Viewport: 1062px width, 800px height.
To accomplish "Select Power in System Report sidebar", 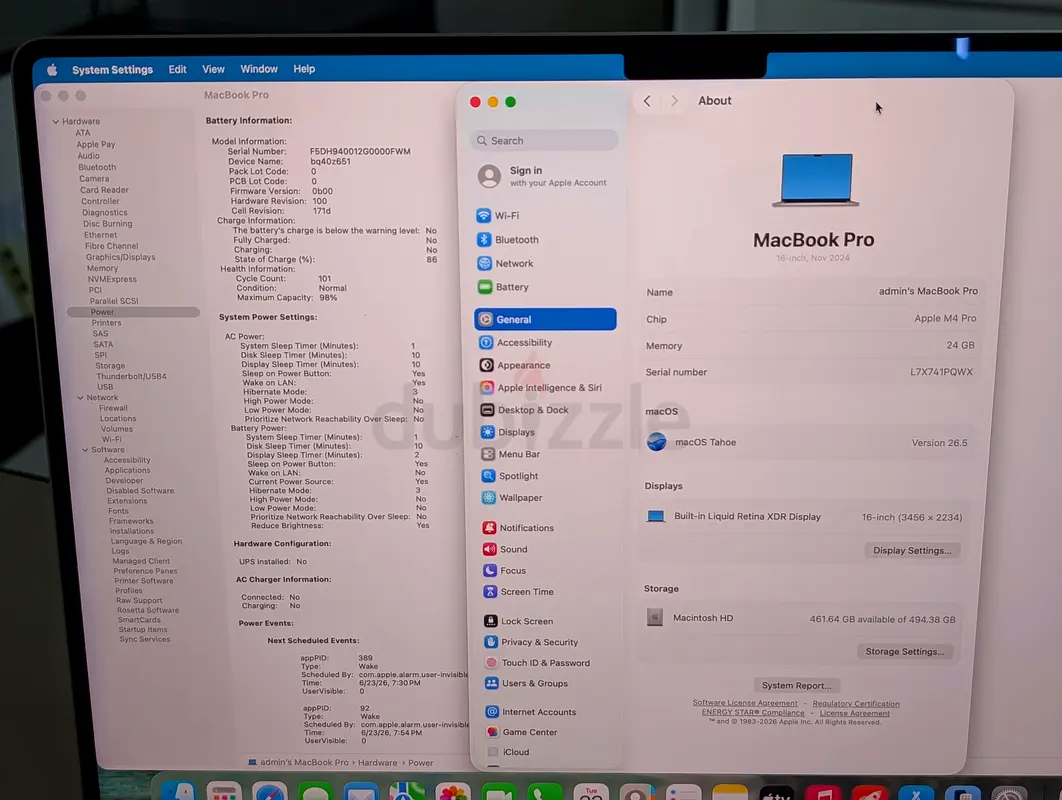I will (133, 312).
